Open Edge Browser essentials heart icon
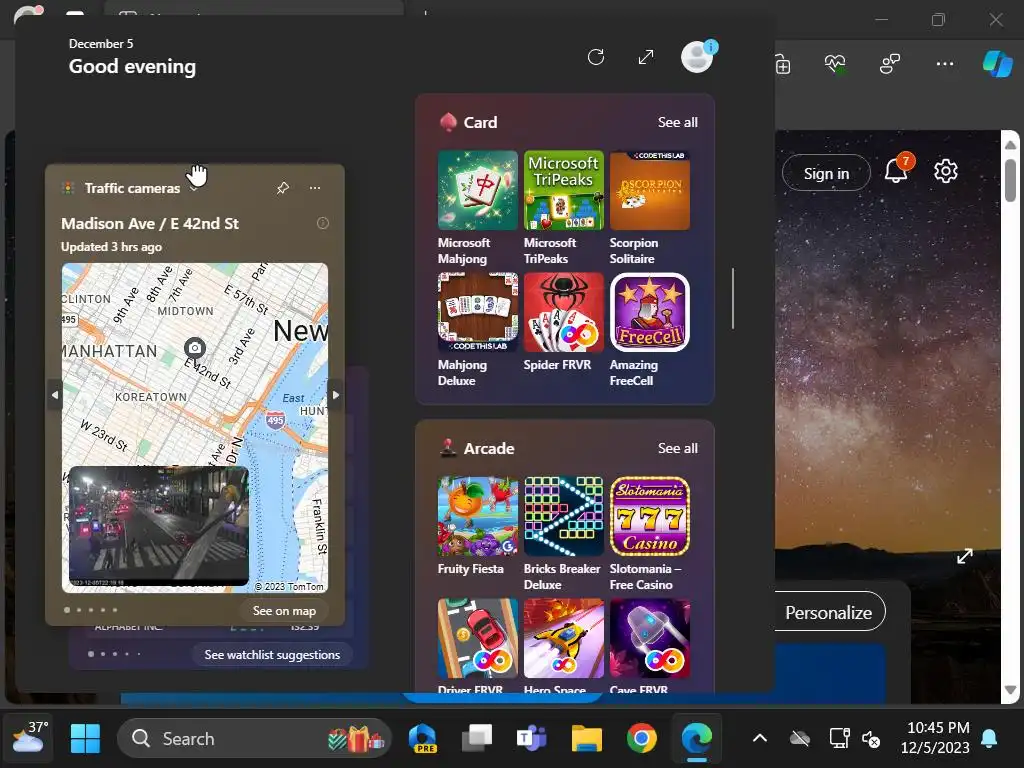The height and width of the screenshot is (768, 1024). point(835,64)
